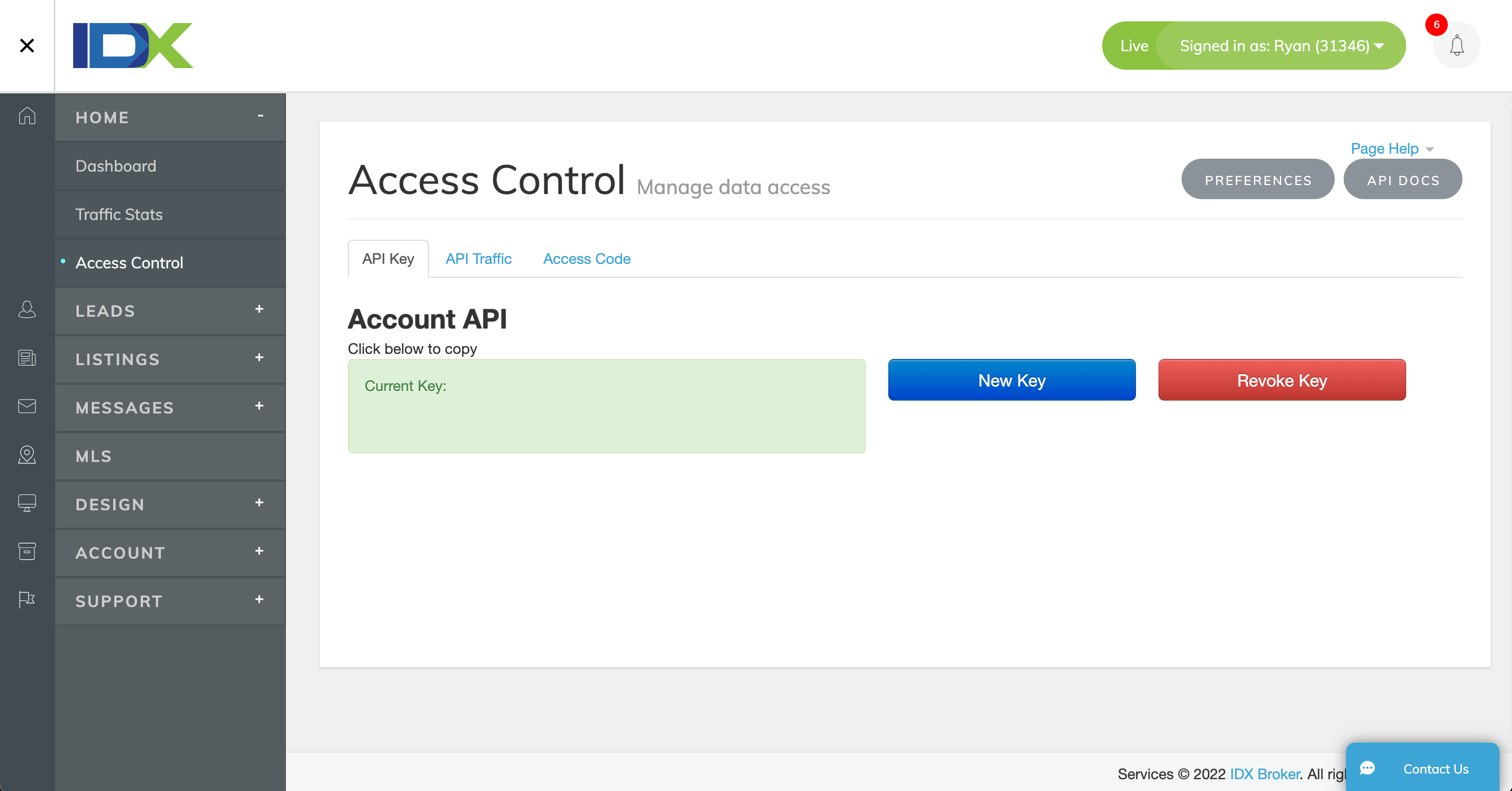Image resolution: width=1512 pixels, height=791 pixels.
Task: Click the Dashboard home icon
Action: pos(27,116)
